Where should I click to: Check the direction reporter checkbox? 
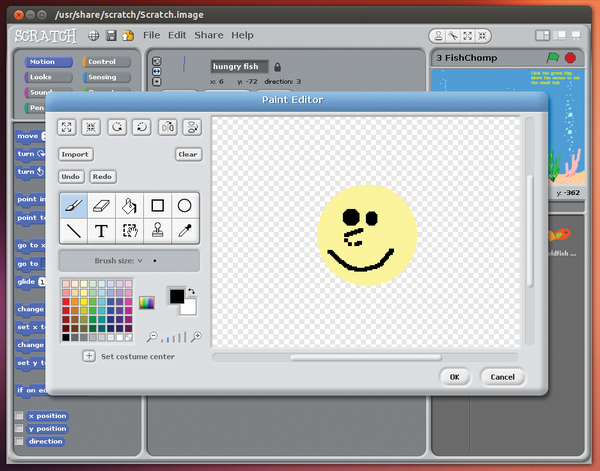pyautogui.click(x=19, y=441)
